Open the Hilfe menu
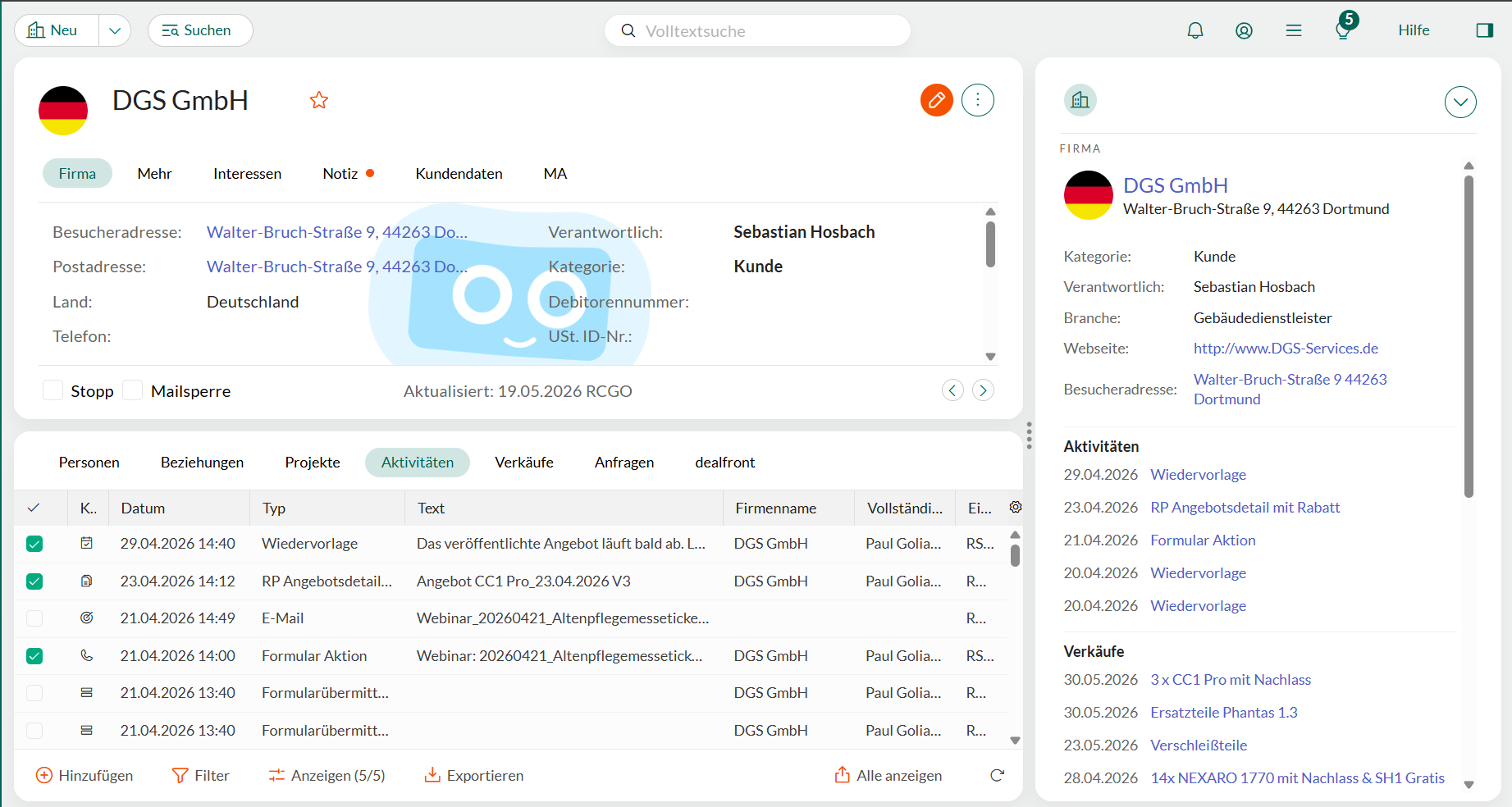 (1414, 30)
